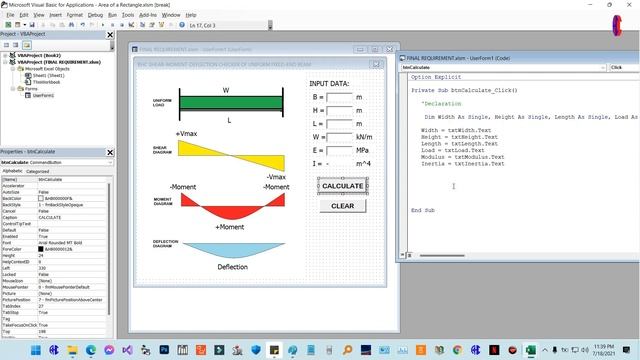
Task: Open Properties Window toolbar icon
Action: [x=152, y=25]
